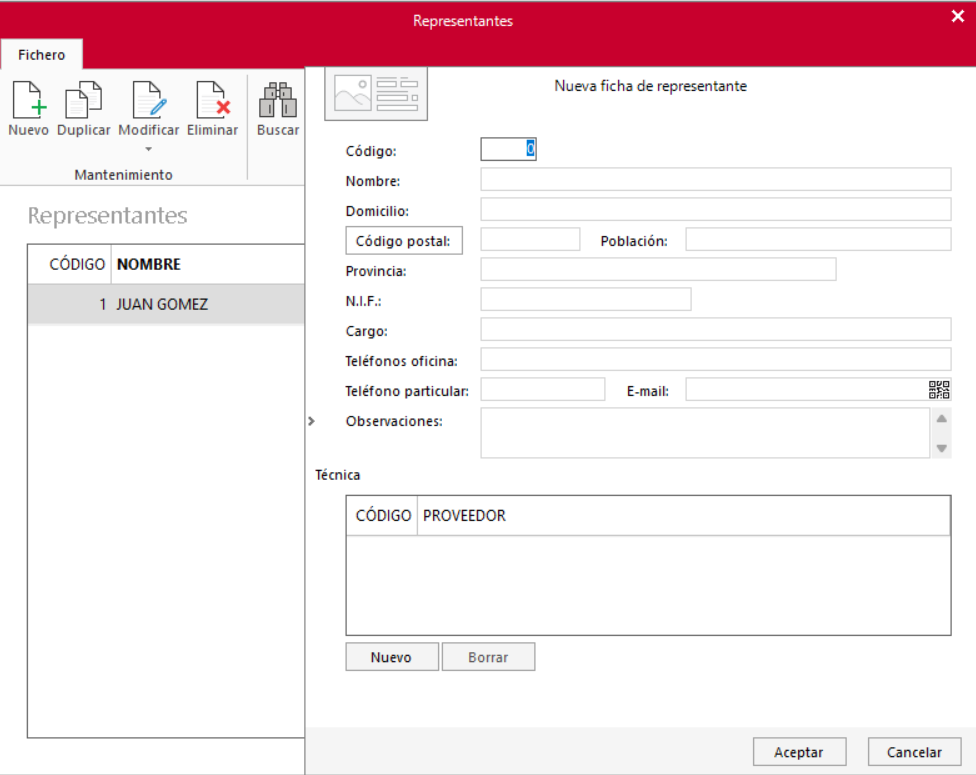This screenshot has width=976, height=775.
Task: Click the Observaciones text area
Action: pos(705,433)
